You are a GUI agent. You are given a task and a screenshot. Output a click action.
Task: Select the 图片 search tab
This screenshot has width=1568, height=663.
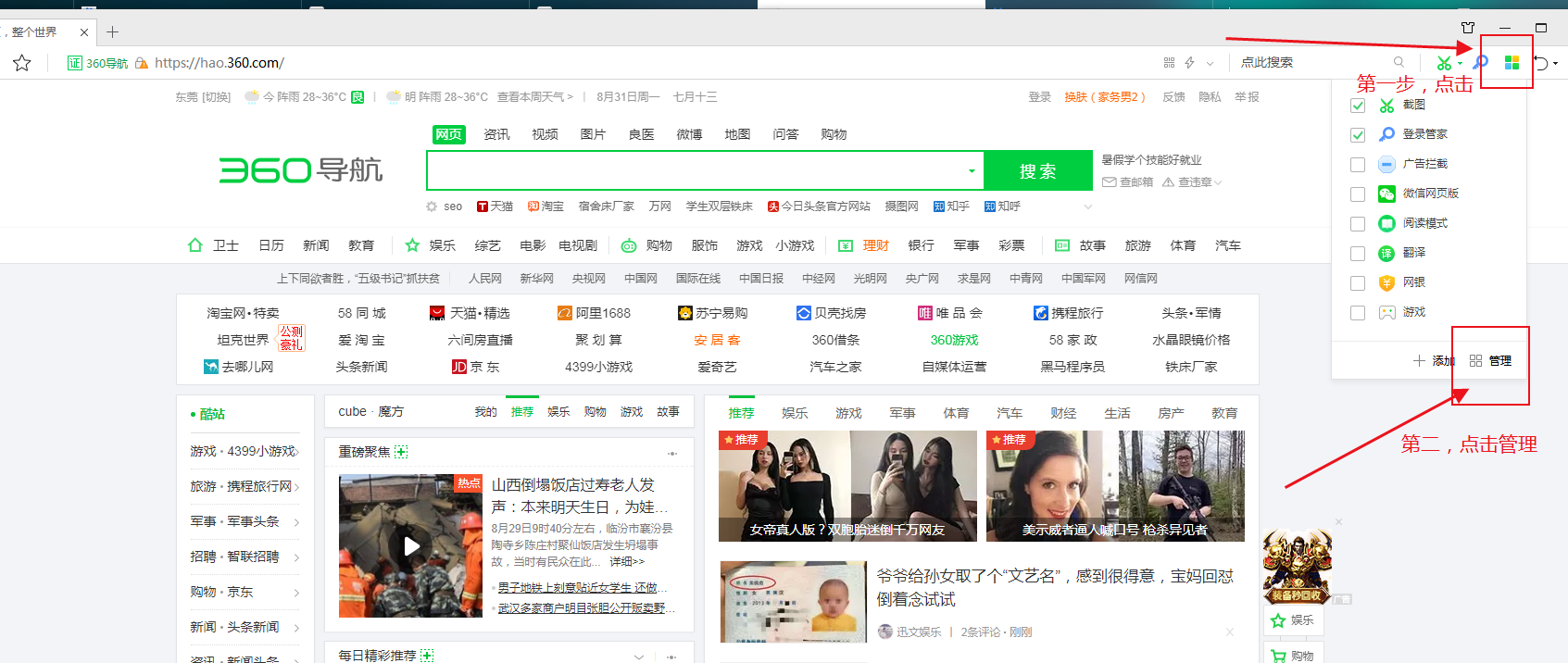[x=593, y=134]
